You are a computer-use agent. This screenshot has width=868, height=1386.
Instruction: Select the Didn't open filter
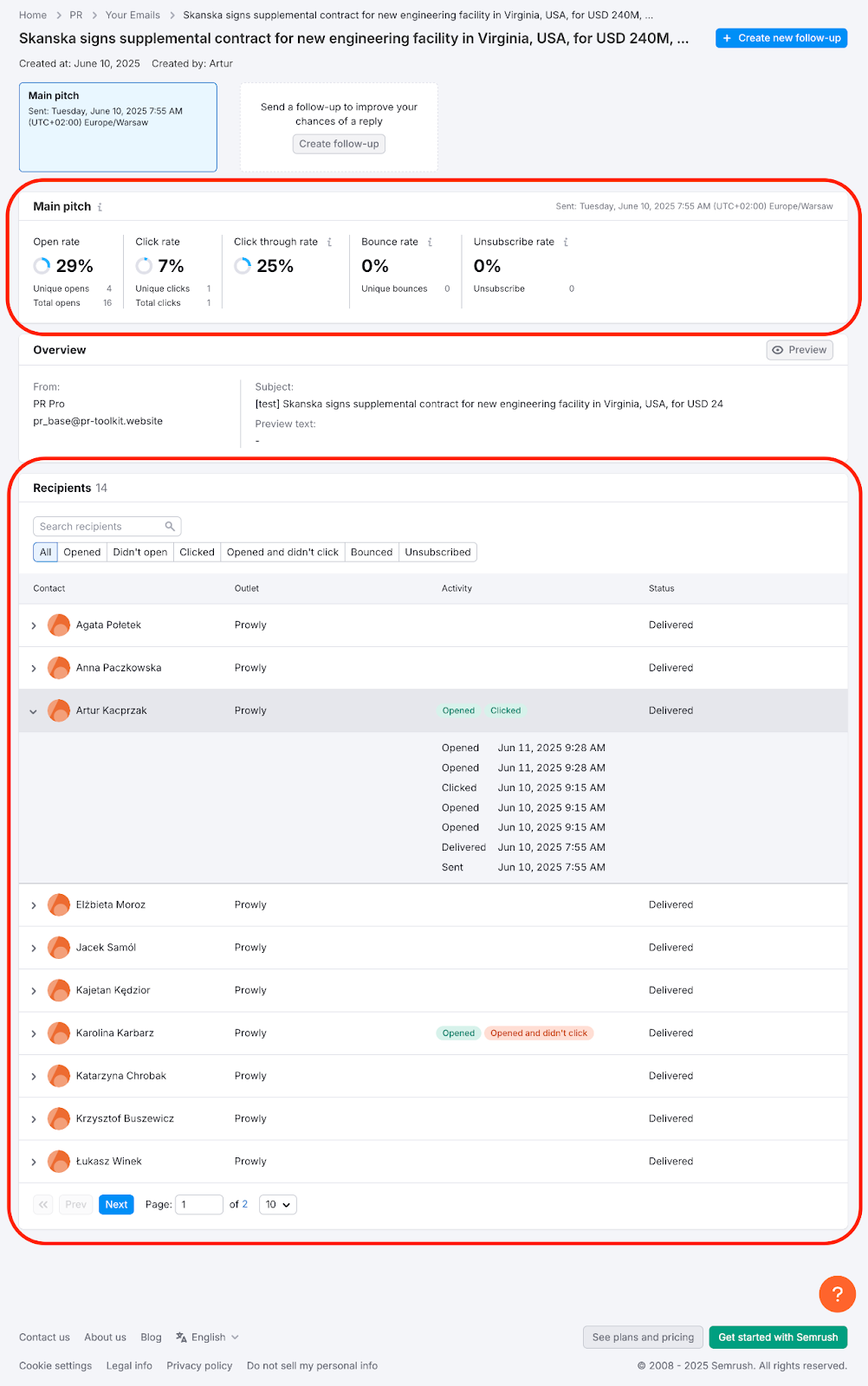coord(139,553)
